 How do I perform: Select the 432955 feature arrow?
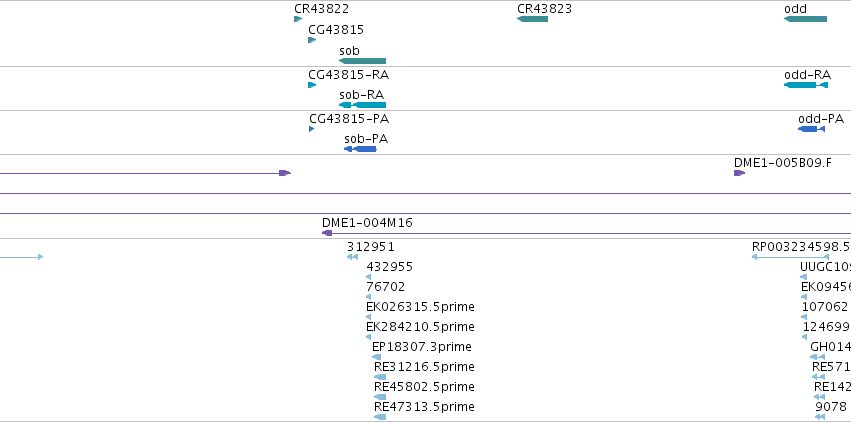(x=369, y=277)
